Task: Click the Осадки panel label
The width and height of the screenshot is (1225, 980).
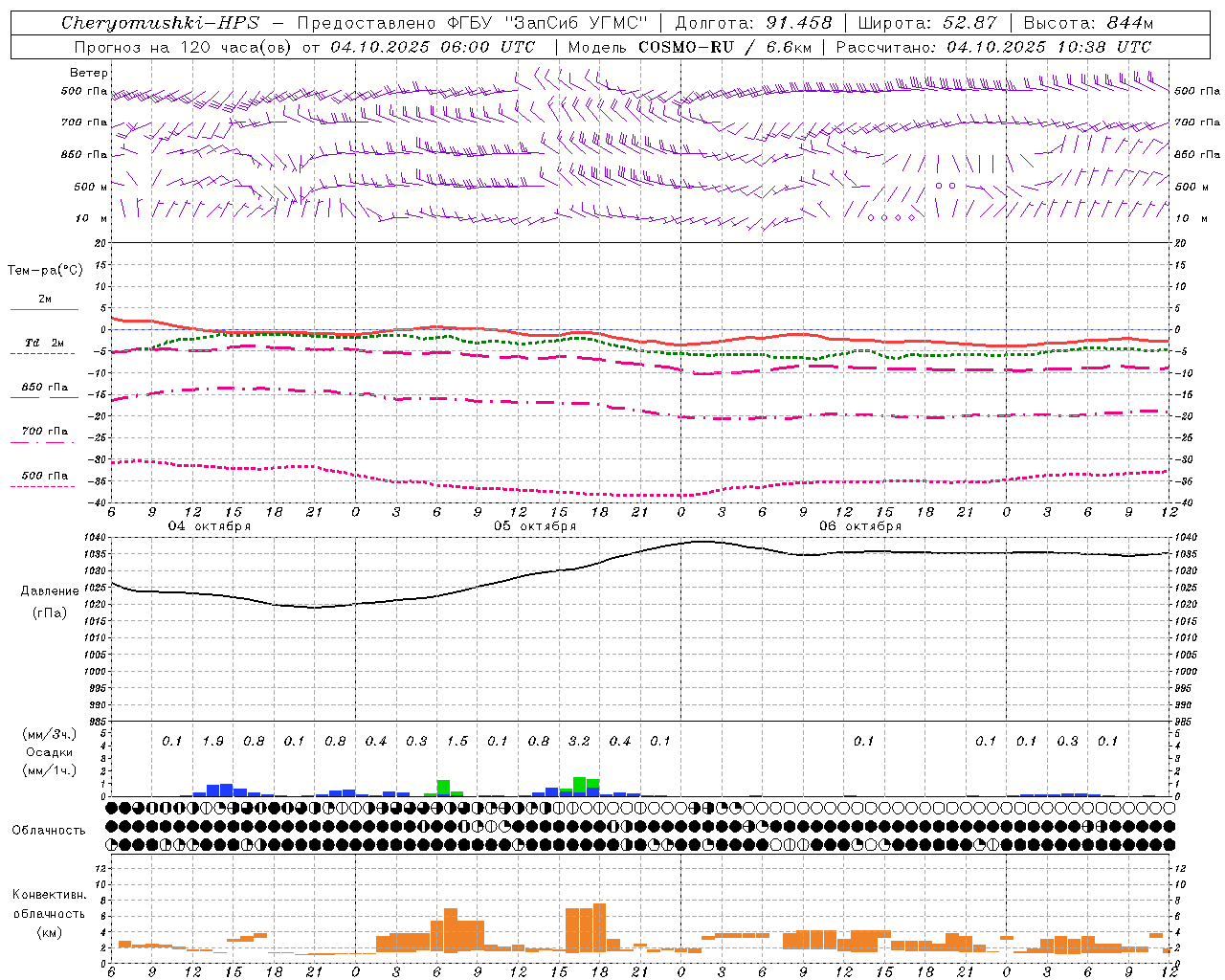Action: click(x=50, y=752)
